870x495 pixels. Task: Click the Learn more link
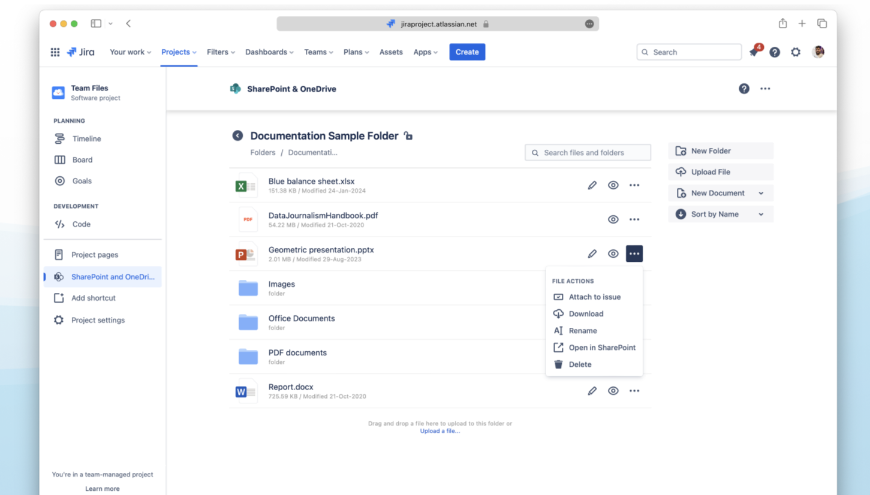coord(102,489)
